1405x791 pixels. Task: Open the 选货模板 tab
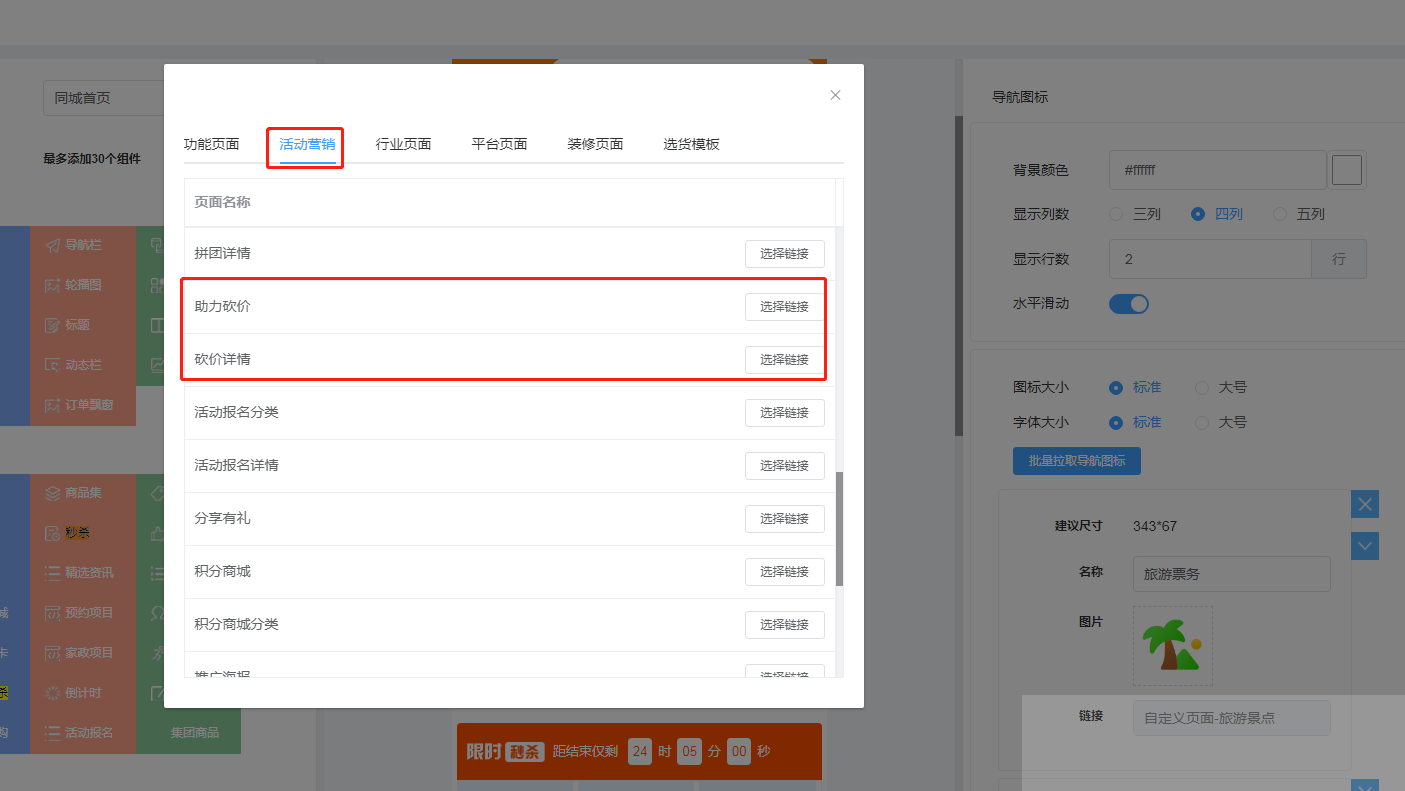tap(691, 144)
